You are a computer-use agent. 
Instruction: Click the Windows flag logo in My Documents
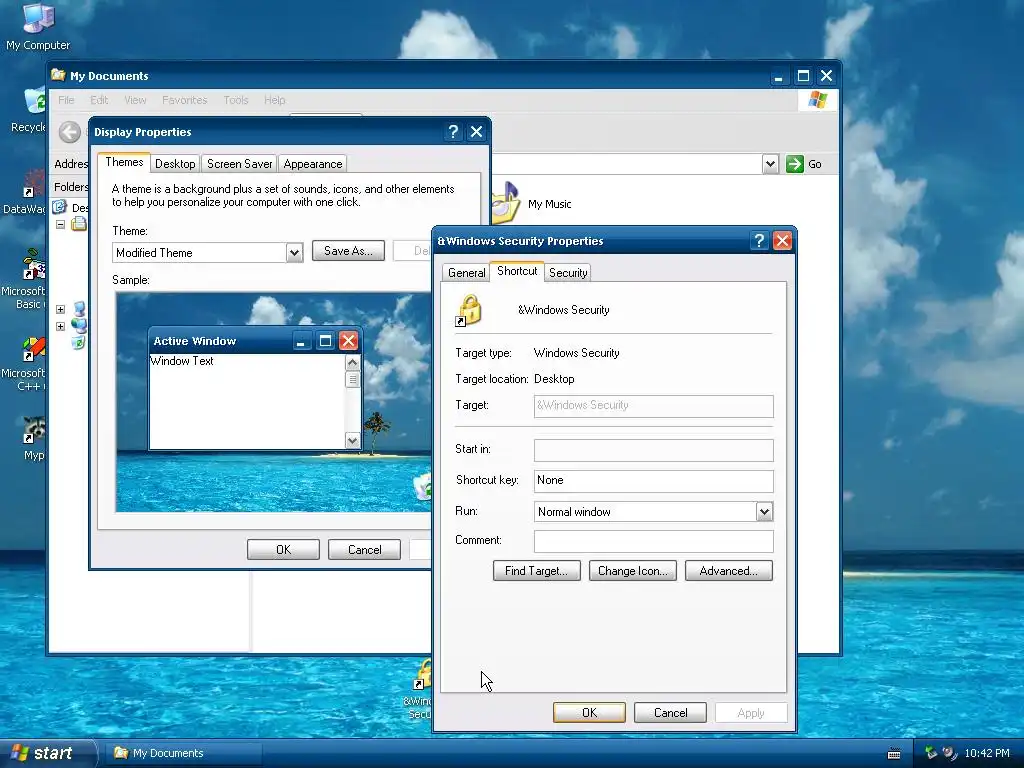[817, 100]
